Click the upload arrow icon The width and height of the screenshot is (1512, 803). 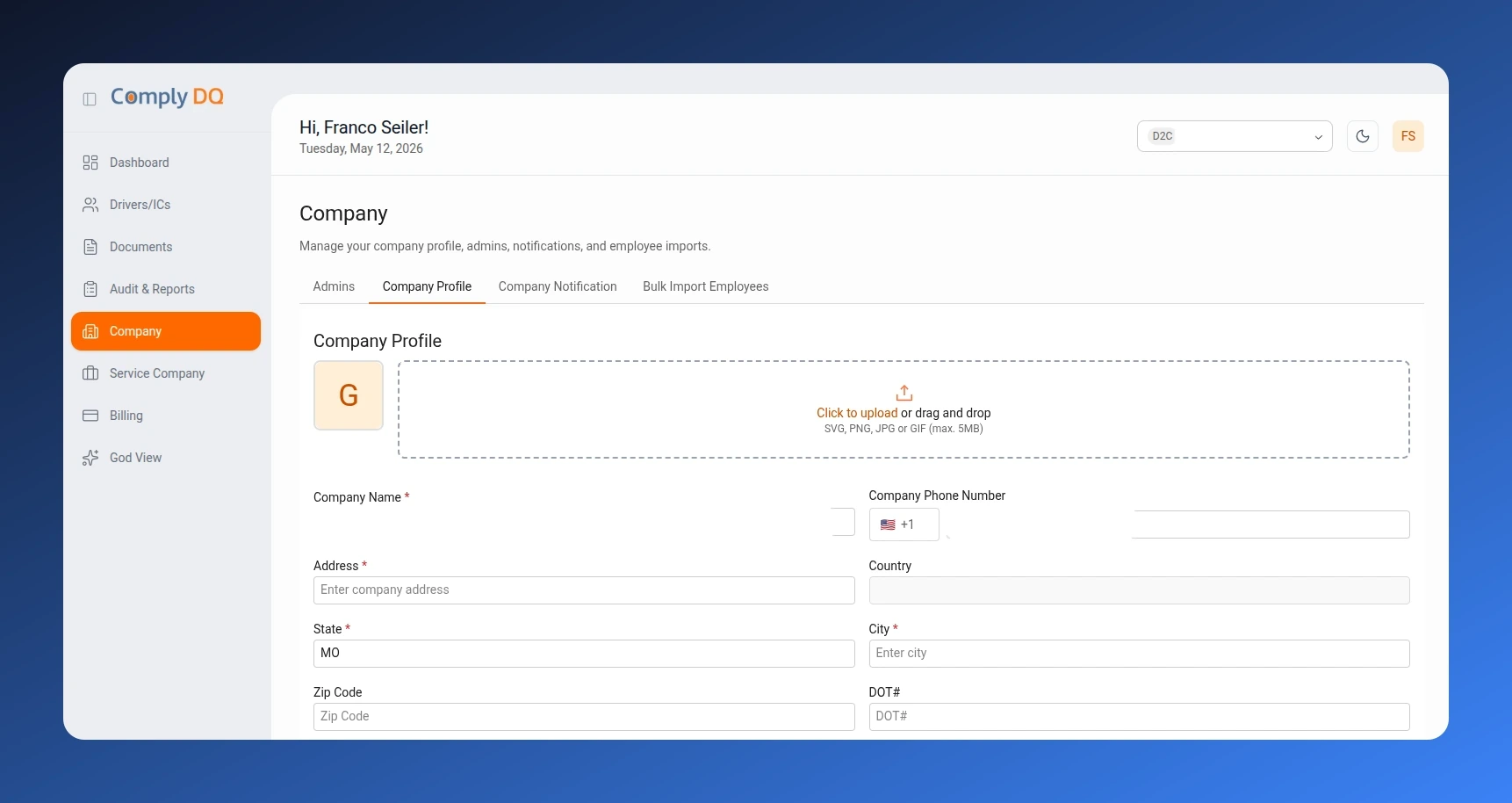(904, 393)
